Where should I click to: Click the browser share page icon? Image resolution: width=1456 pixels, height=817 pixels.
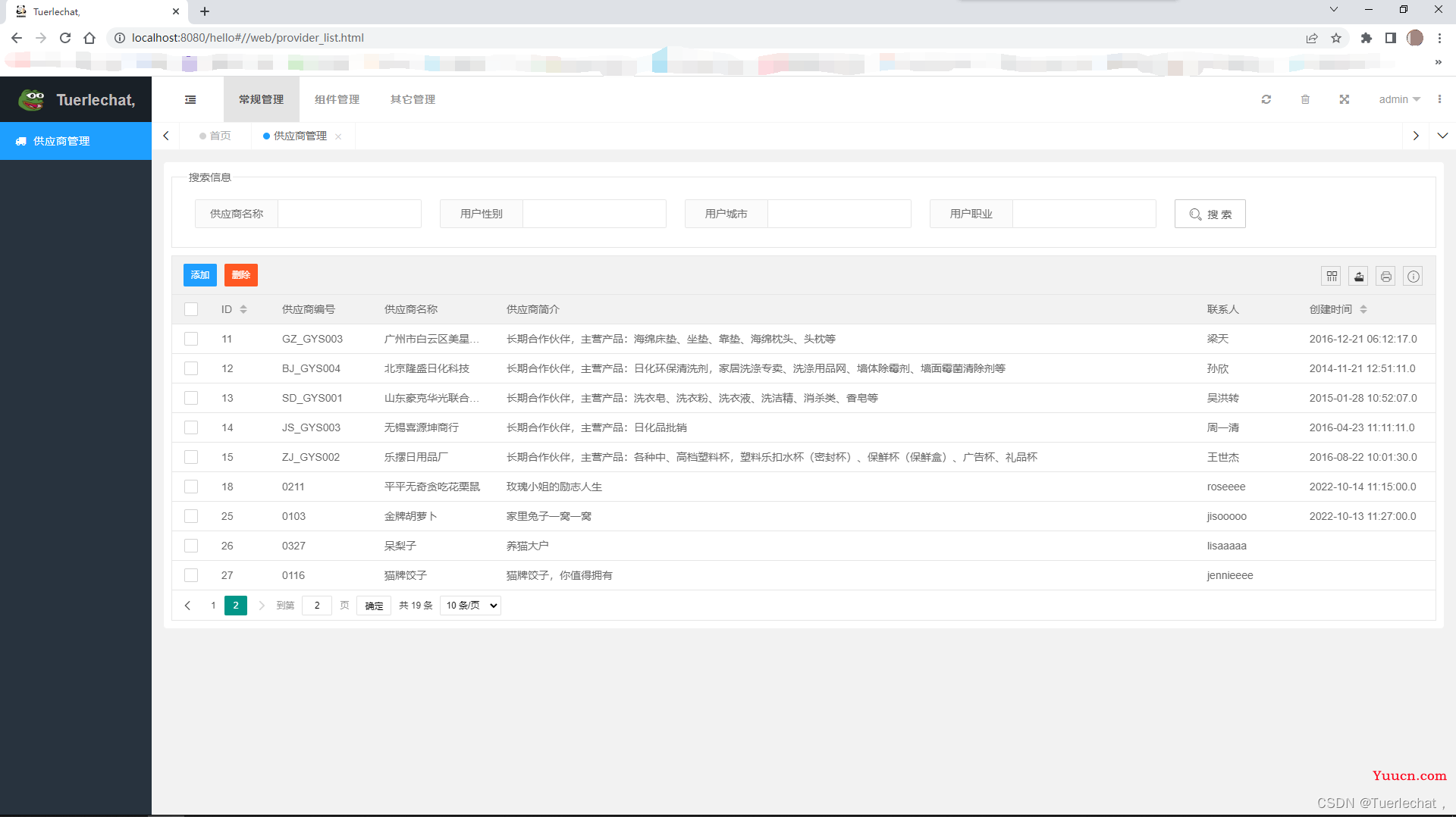point(1312,38)
